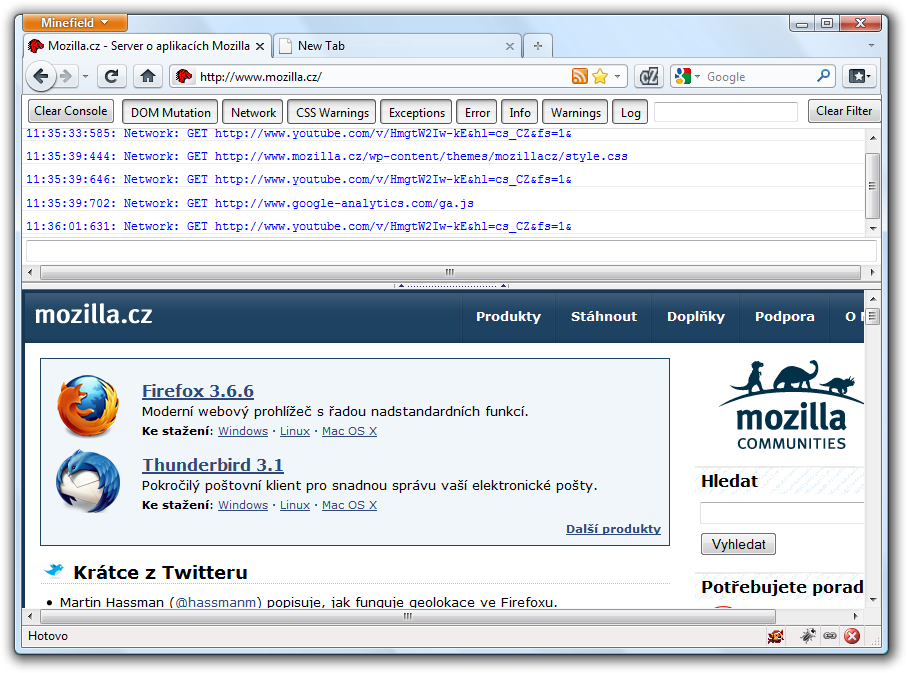This screenshot has width=907, height=673.
Task: Click the console splitter grip handle
Action: pyautogui.click(x=451, y=286)
